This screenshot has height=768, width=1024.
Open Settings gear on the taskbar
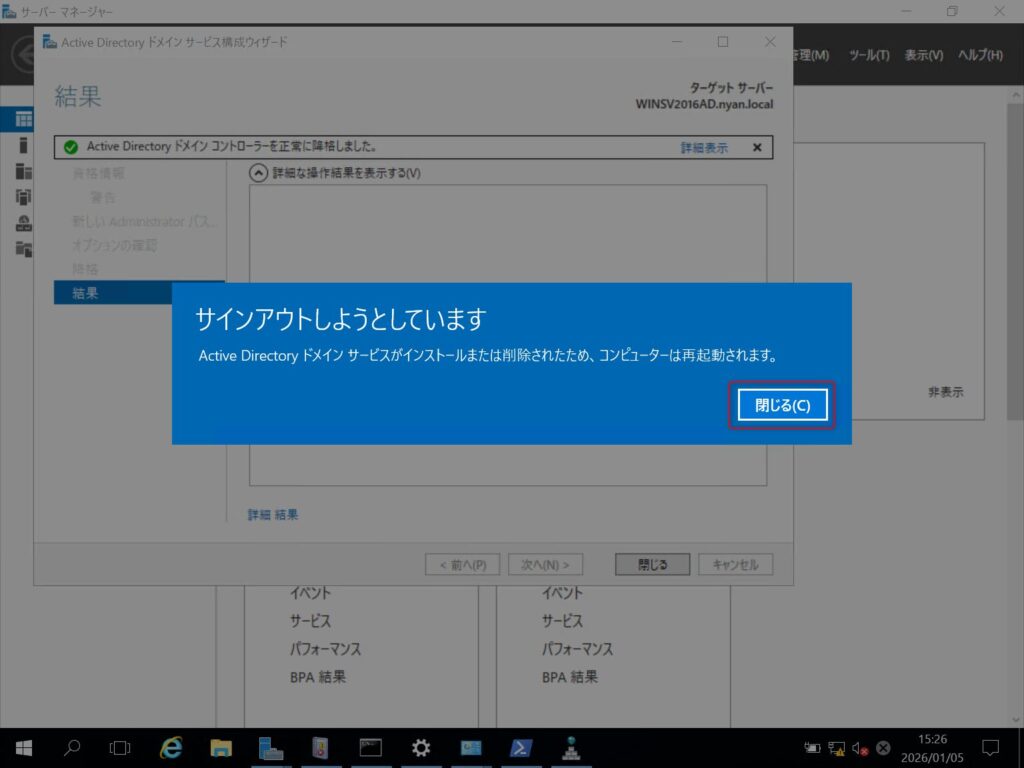point(421,747)
